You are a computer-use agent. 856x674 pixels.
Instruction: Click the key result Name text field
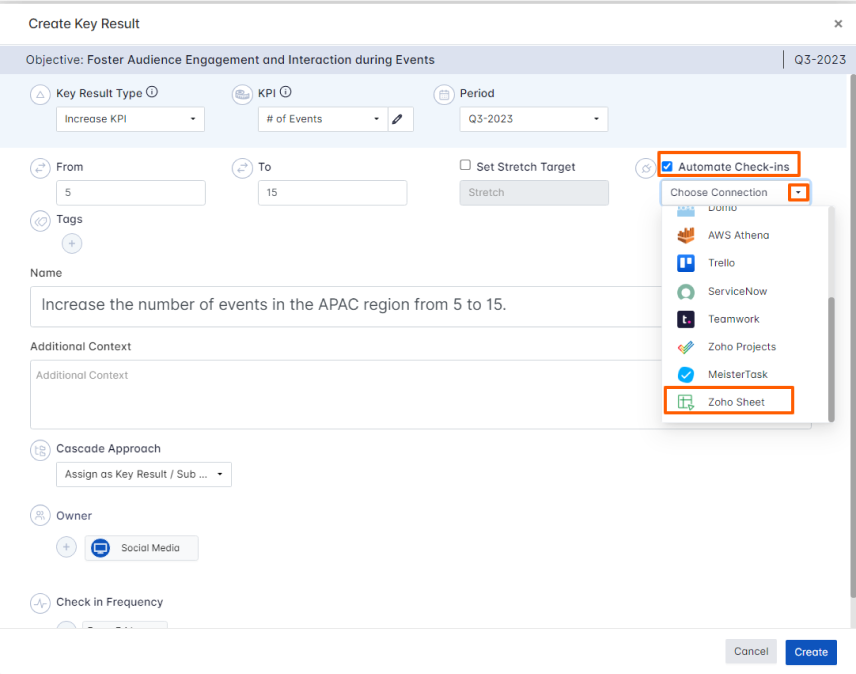point(346,306)
